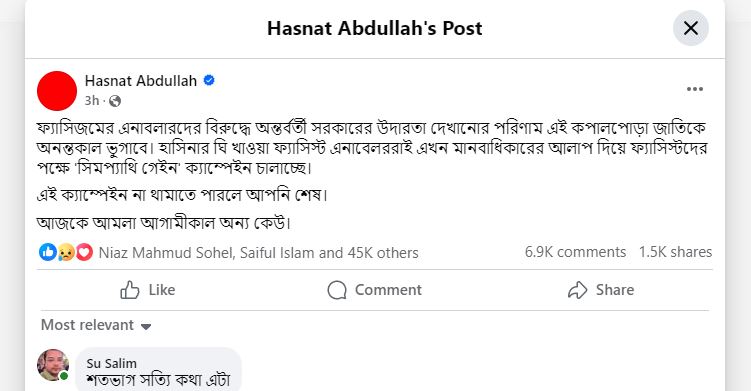Click the sad face reaction icon
Screen dimensions: 751x391
click(x=66, y=253)
